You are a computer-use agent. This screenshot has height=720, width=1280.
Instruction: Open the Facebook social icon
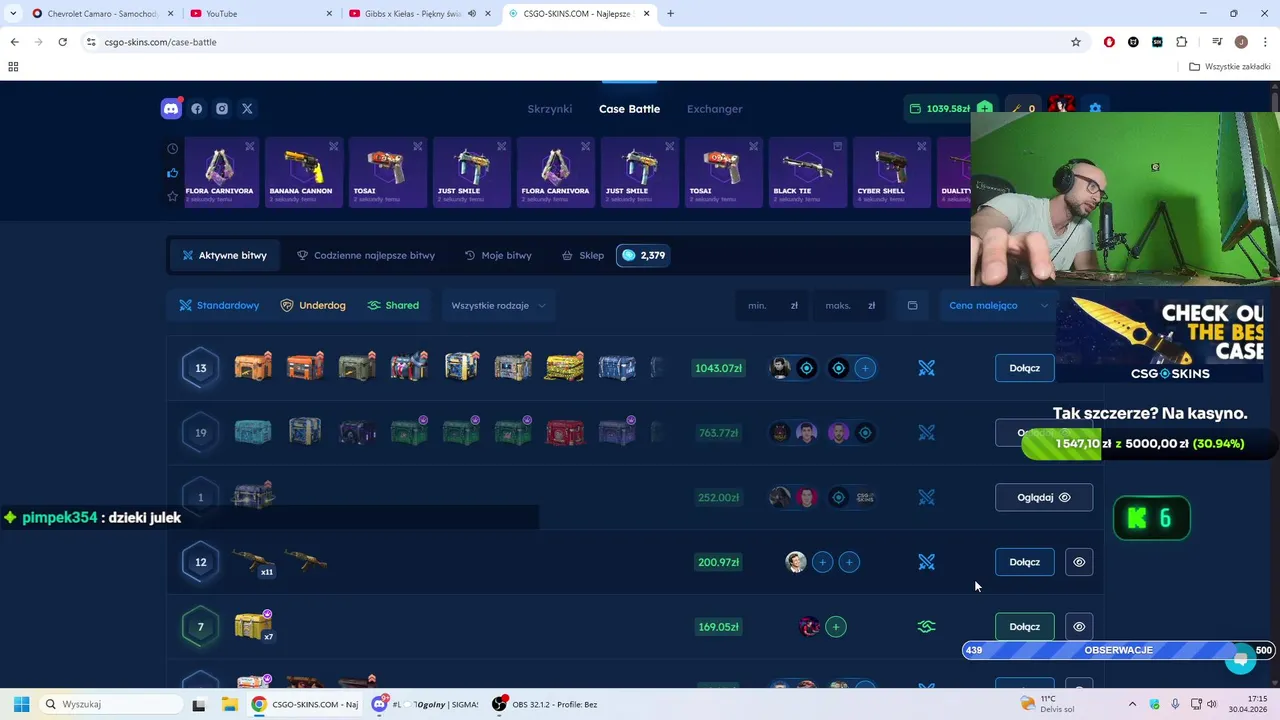[197, 109]
